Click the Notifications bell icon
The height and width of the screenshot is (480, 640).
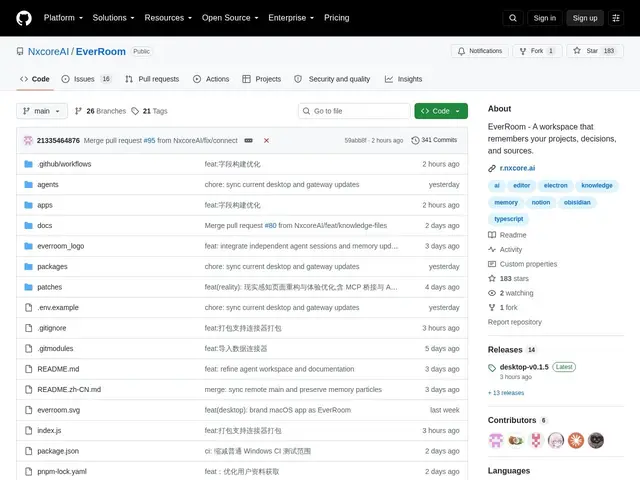pyautogui.click(x=461, y=51)
